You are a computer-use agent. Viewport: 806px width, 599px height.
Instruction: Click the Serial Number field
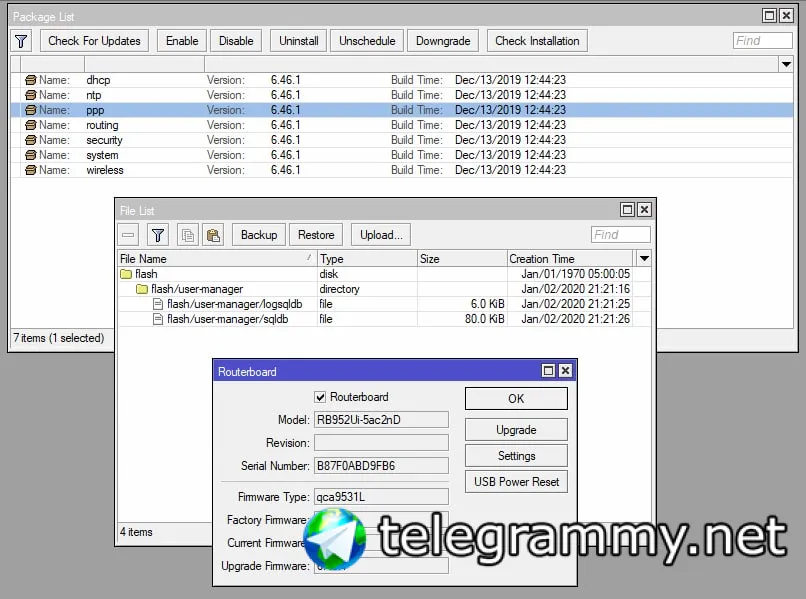click(381, 466)
